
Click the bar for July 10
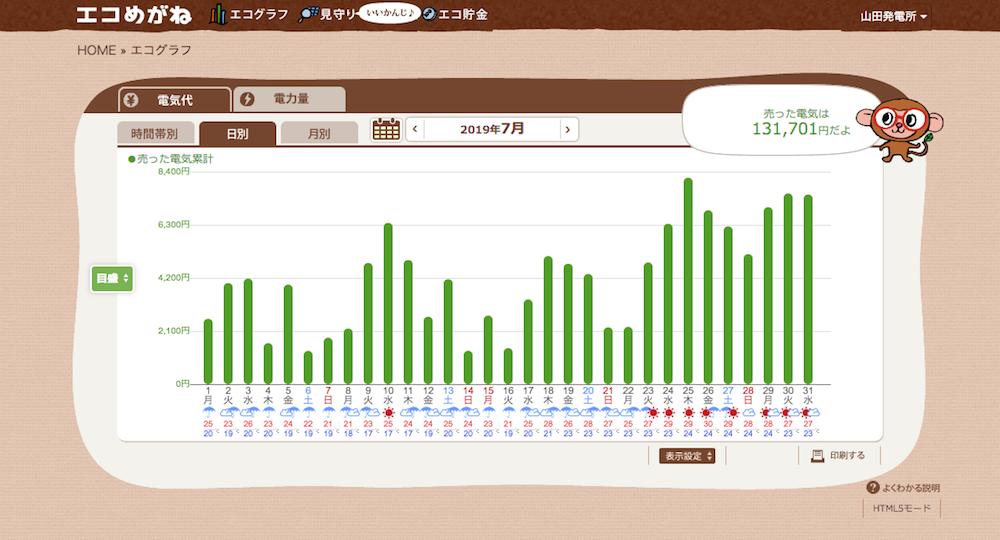click(388, 303)
